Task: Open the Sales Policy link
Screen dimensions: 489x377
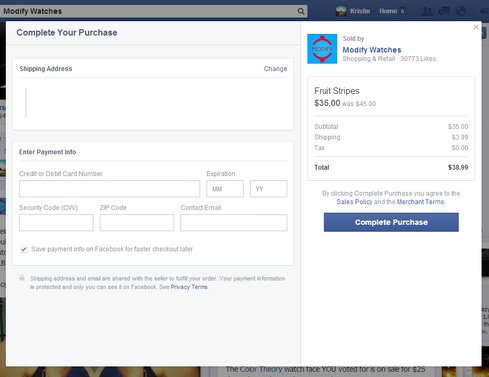Action: point(354,202)
